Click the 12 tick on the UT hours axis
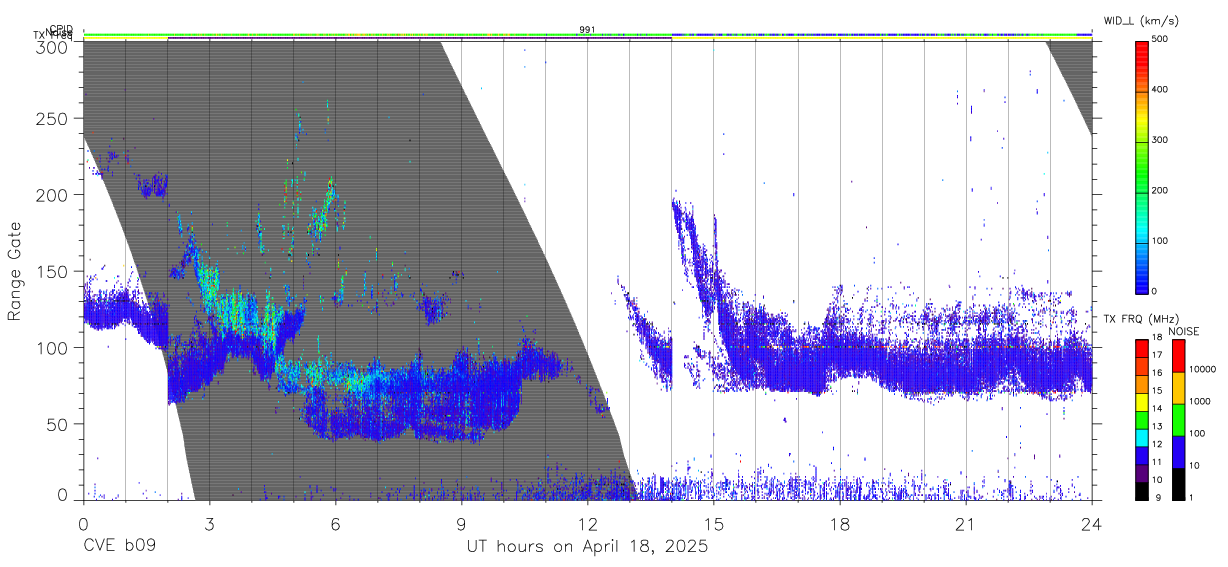 click(587, 524)
